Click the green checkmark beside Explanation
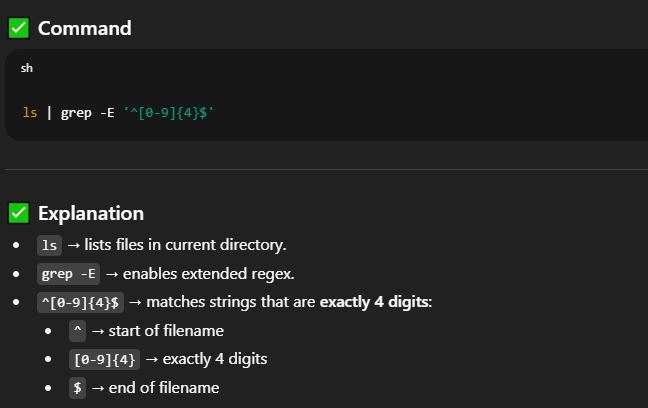The height and width of the screenshot is (408, 648). click(18, 213)
